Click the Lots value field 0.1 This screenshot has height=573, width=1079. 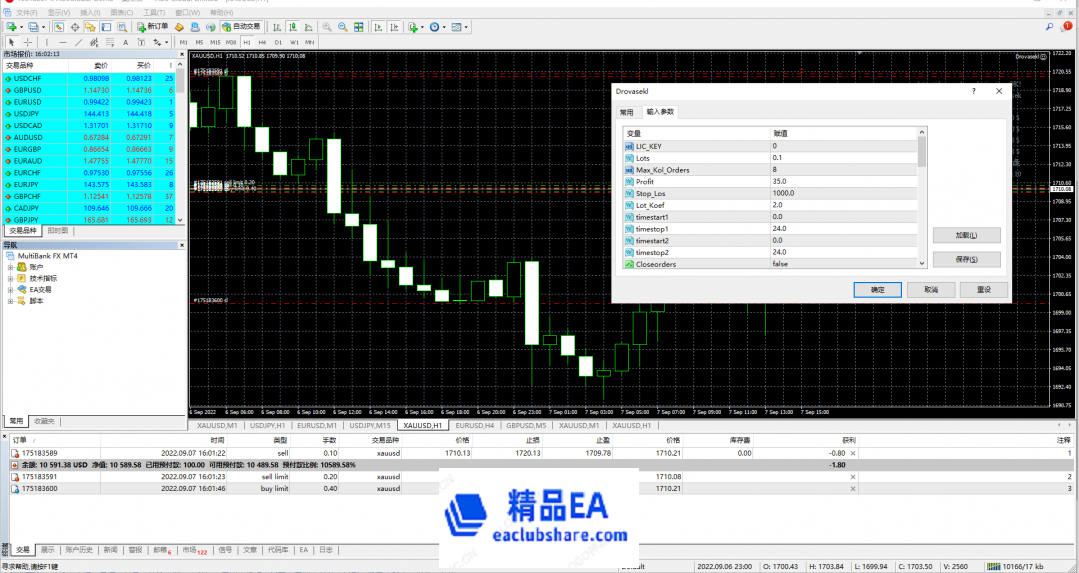(845, 158)
